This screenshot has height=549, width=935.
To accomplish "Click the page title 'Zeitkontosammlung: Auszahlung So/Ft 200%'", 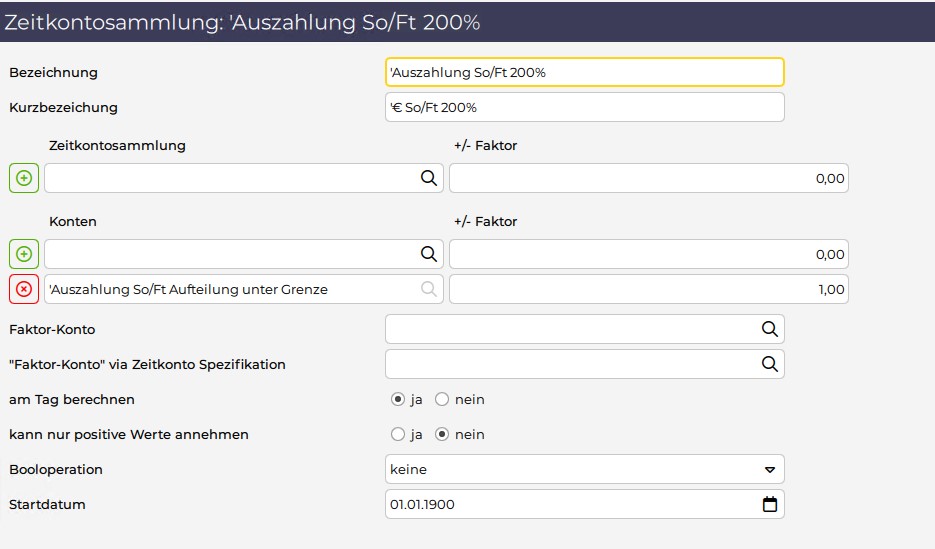I will (242, 22).
